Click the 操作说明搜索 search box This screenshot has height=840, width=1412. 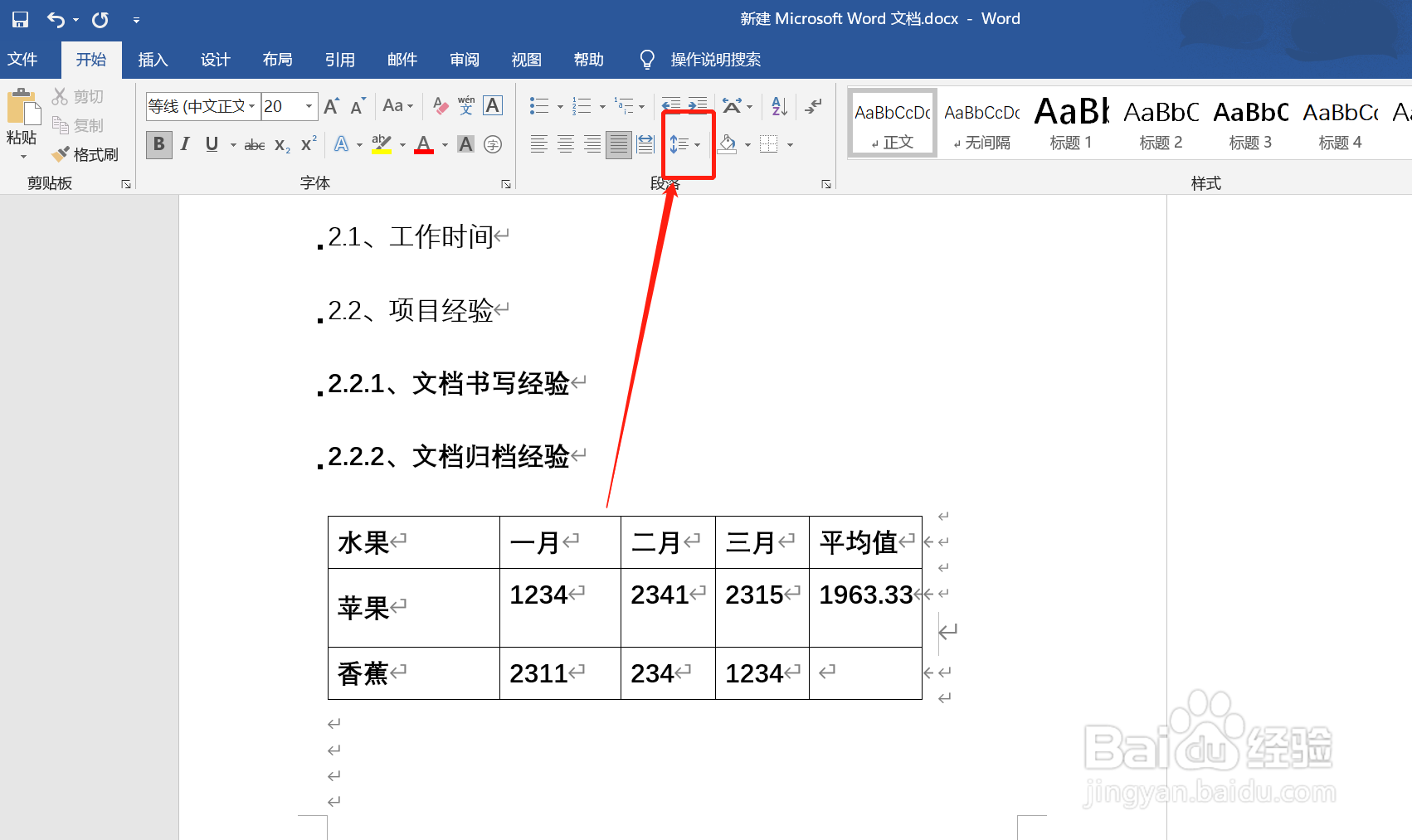pyautogui.click(x=715, y=60)
